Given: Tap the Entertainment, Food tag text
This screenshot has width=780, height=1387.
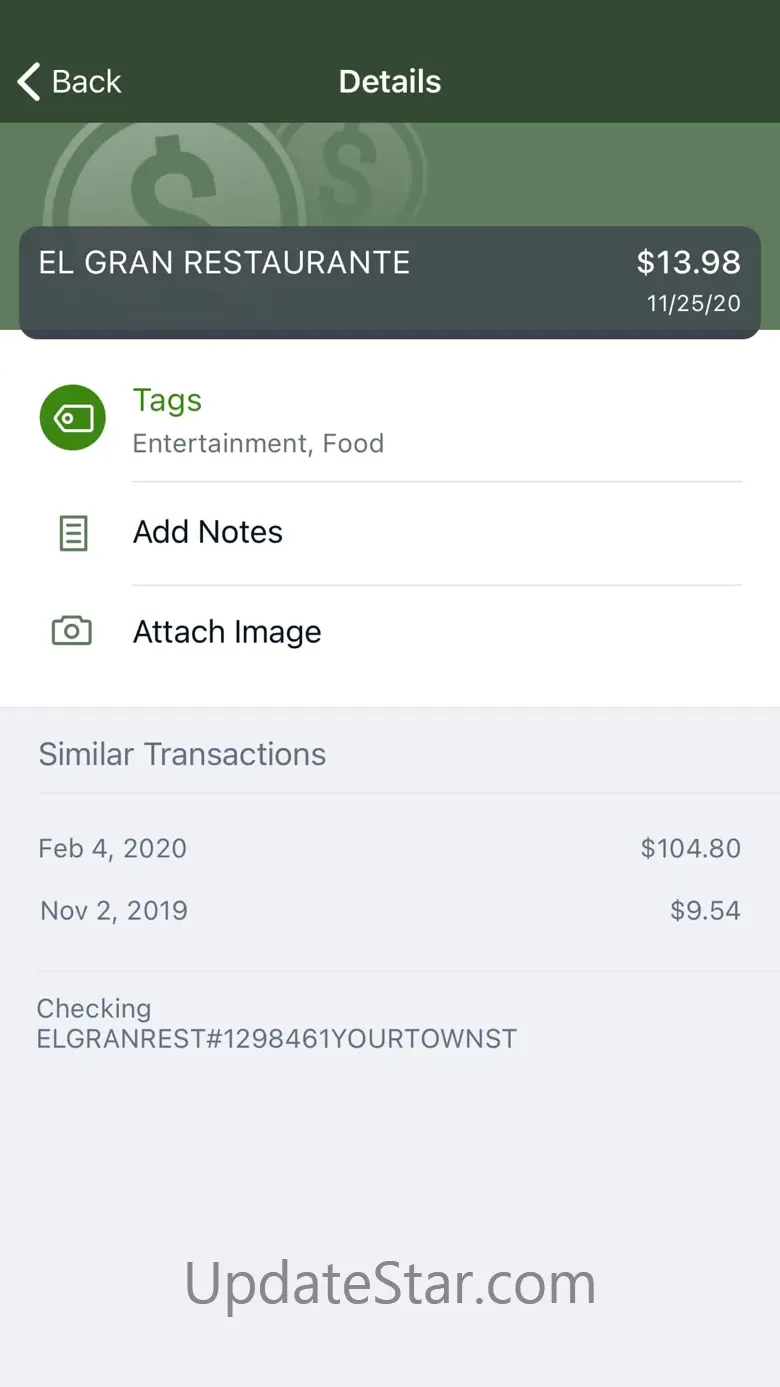Looking at the screenshot, I should (258, 443).
